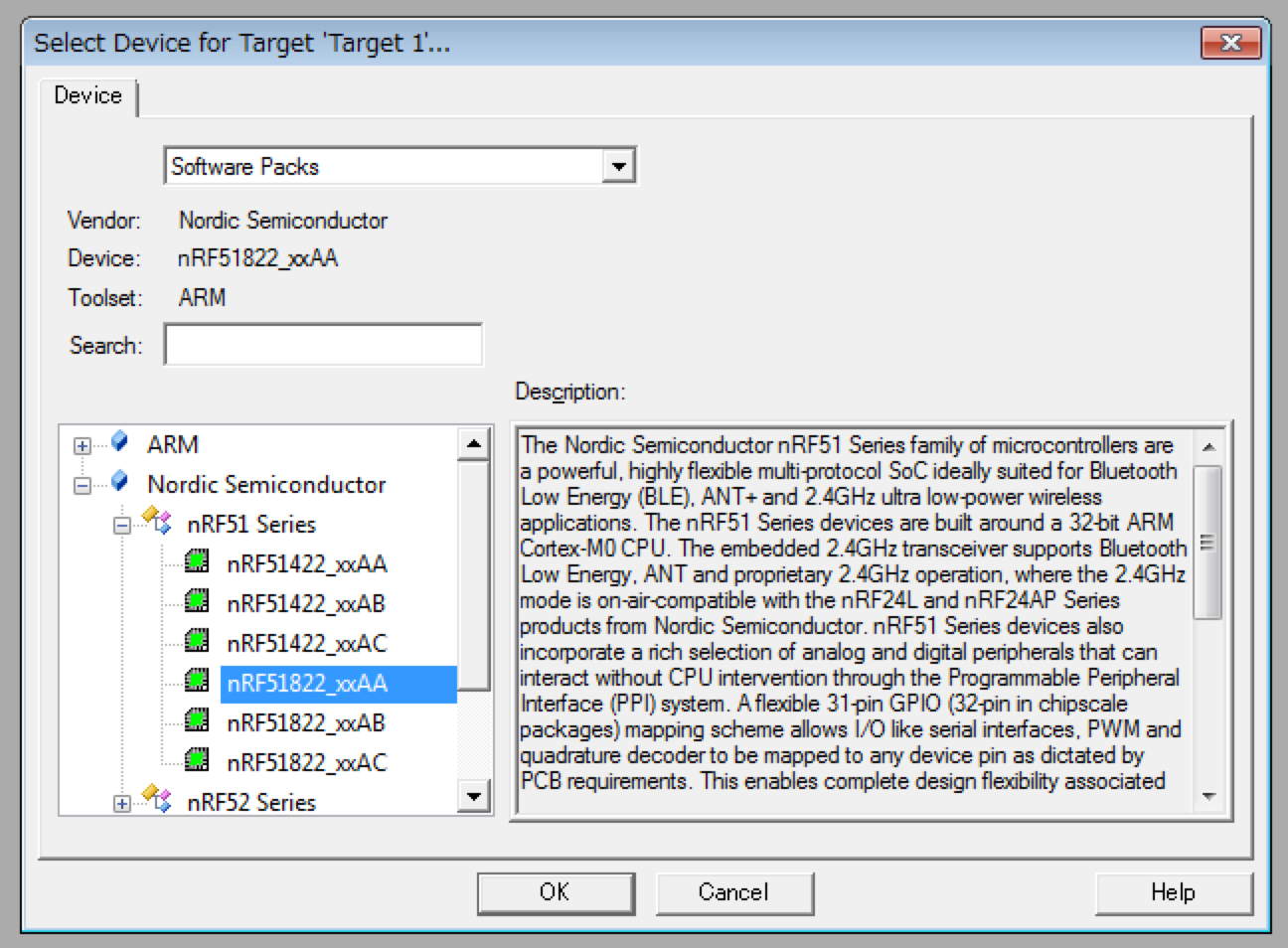
Task: Click into the Search input field
Action: pos(323,345)
